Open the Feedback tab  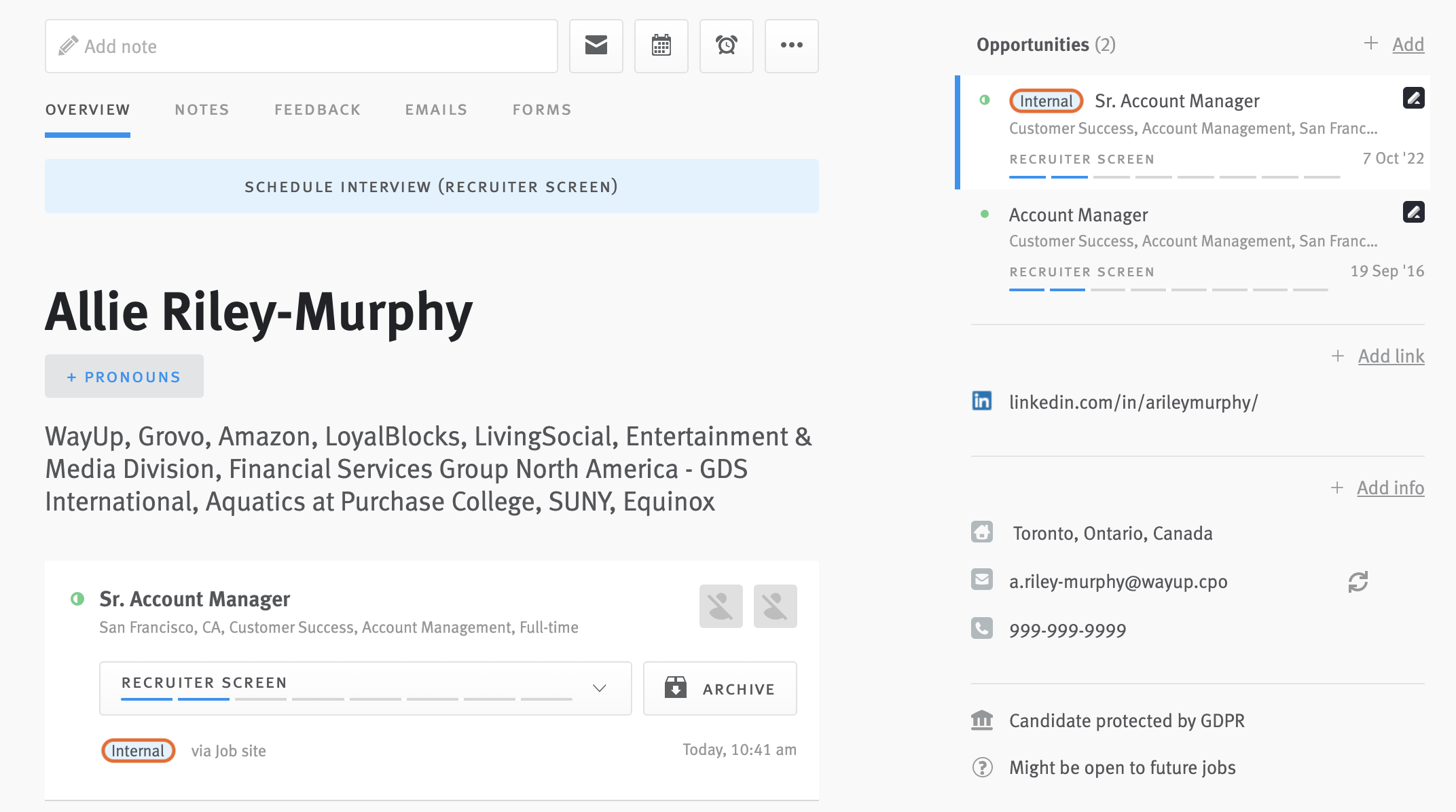tap(317, 110)
